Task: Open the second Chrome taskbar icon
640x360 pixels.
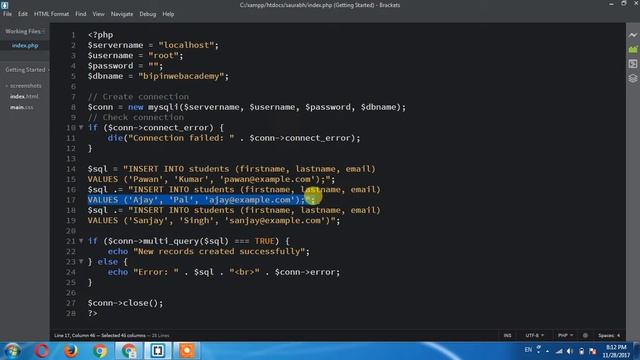Action: 129,351
